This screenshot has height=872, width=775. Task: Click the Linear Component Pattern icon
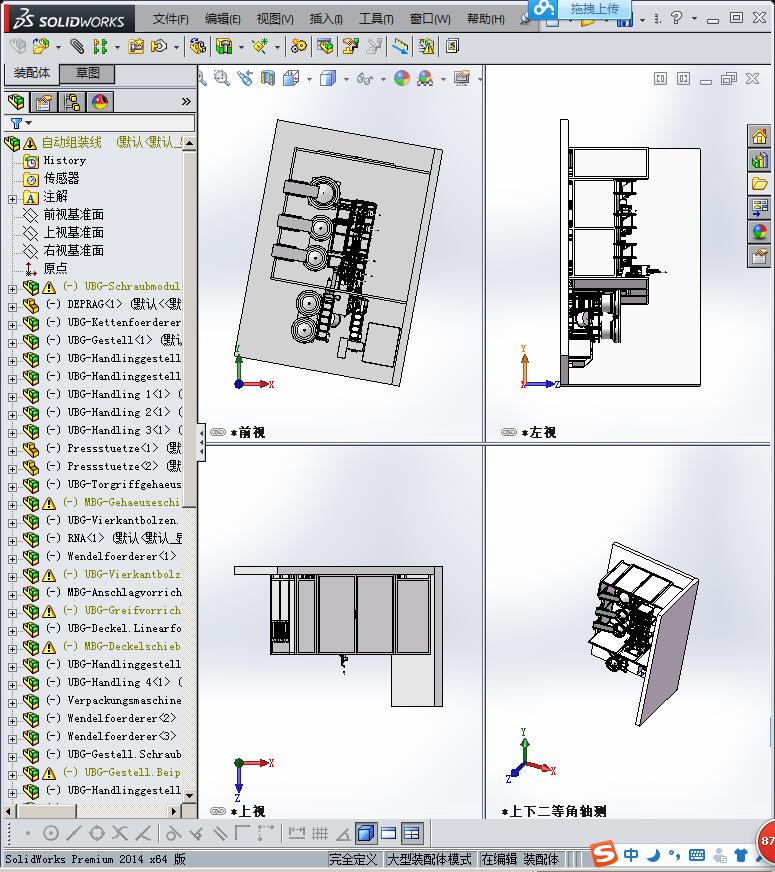point(100,46)
